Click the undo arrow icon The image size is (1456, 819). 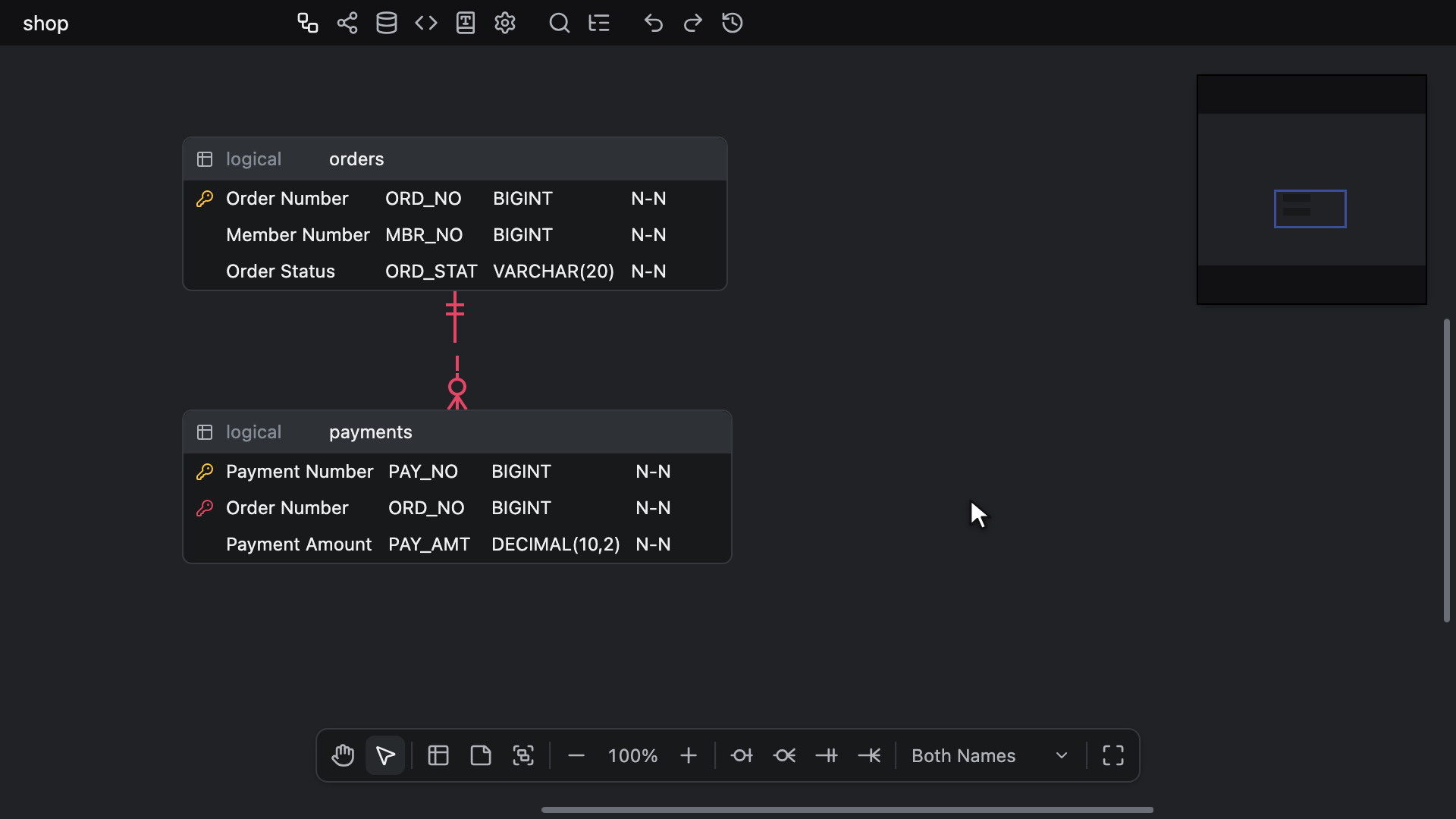point(654,23)
